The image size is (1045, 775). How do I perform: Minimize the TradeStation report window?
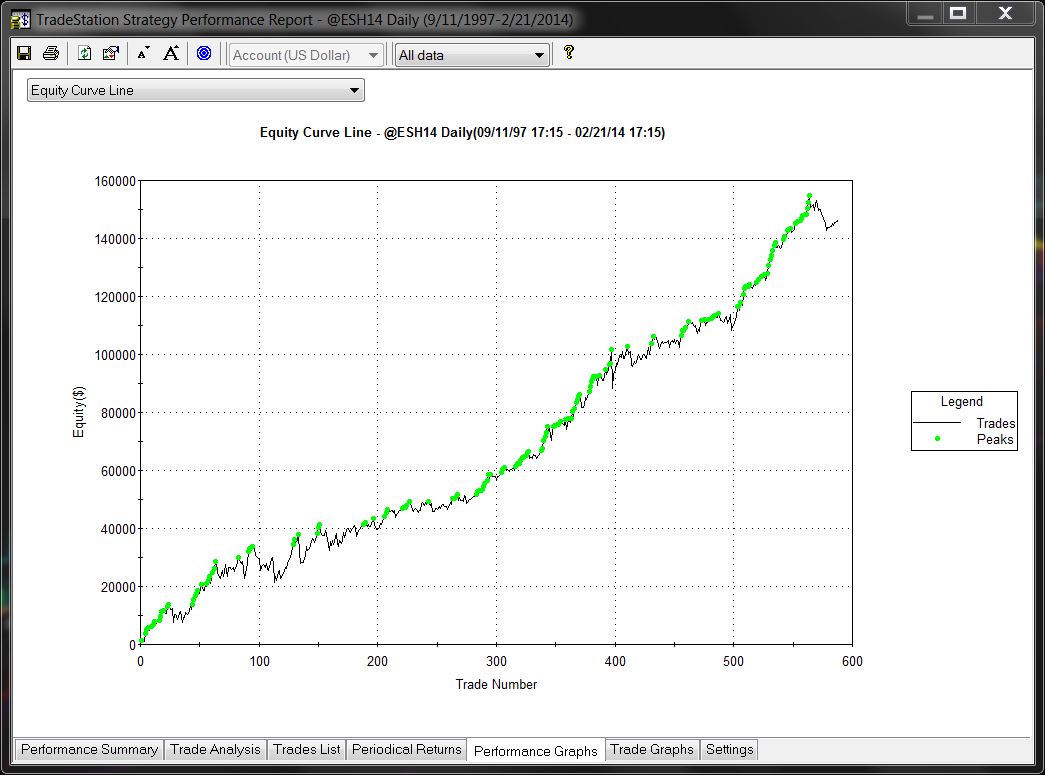[x=925, y=15]
